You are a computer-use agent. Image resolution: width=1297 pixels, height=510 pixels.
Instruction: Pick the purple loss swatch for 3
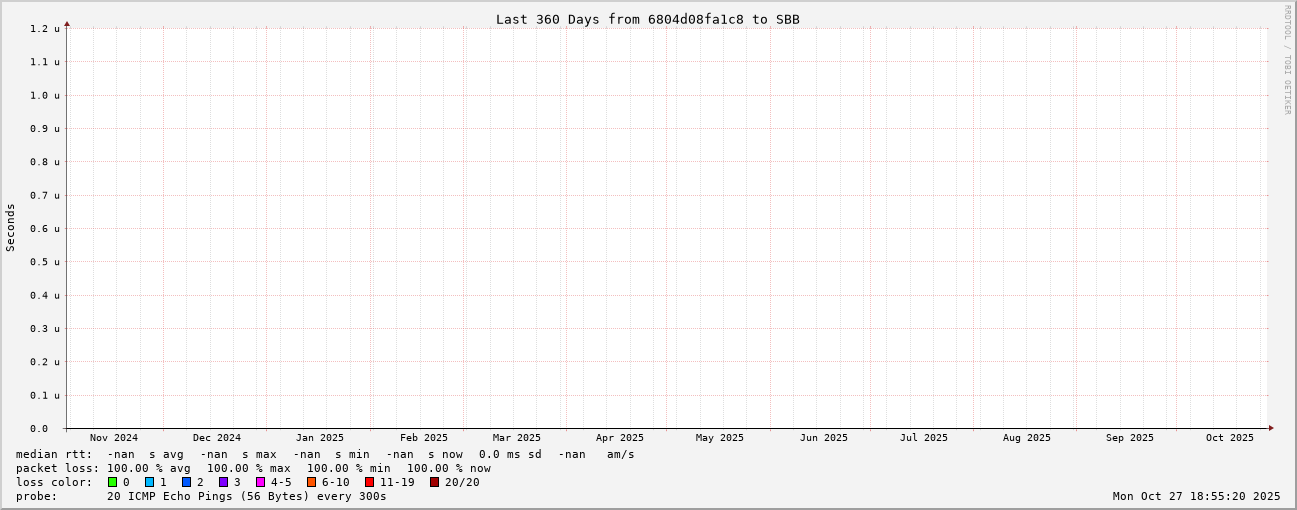[224, 482]
